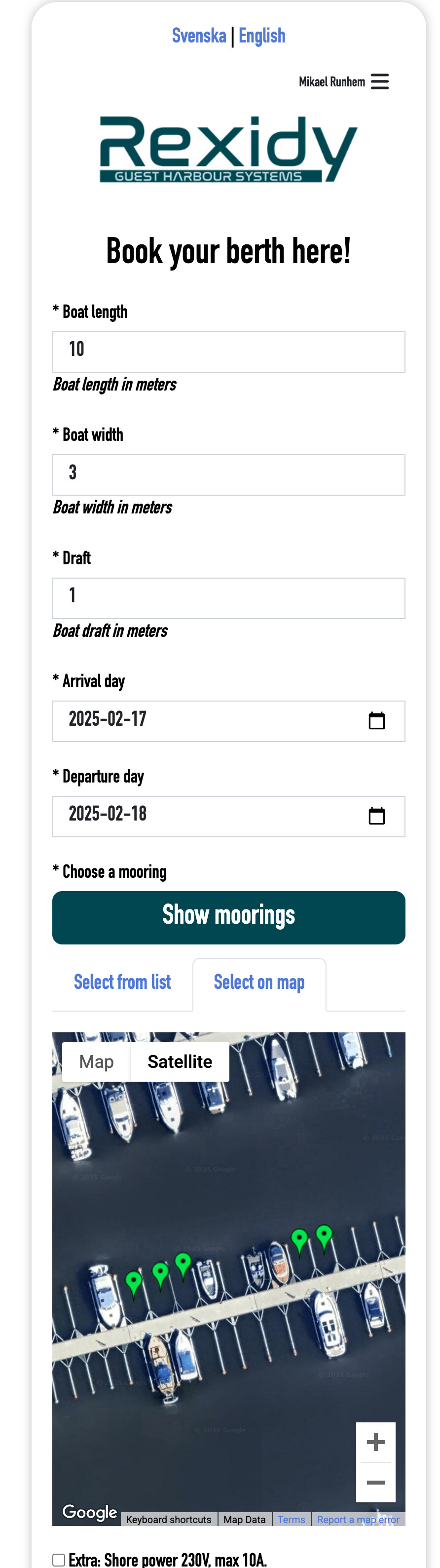
Task: Enable the Shore power 230V extra checkbox
Action: pyautogui.click(x=59, y=1560)
